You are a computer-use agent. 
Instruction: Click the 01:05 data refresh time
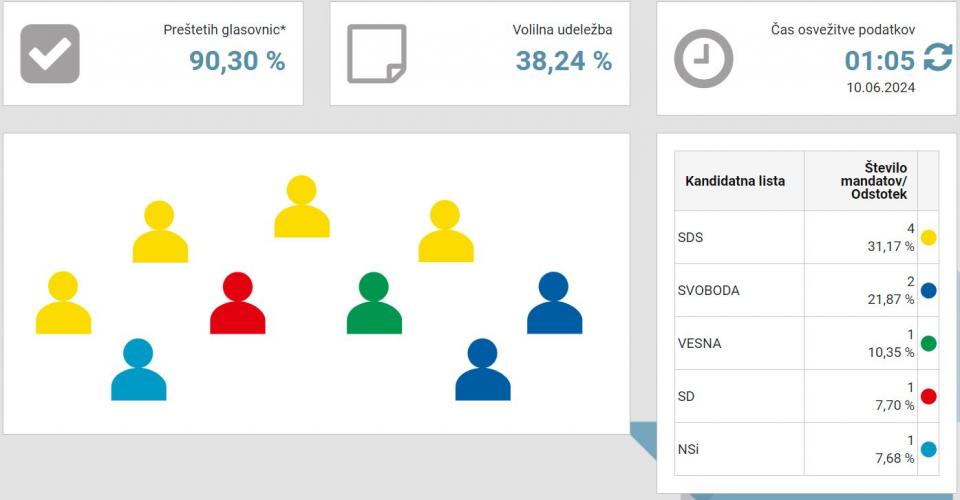coord(879,61)
